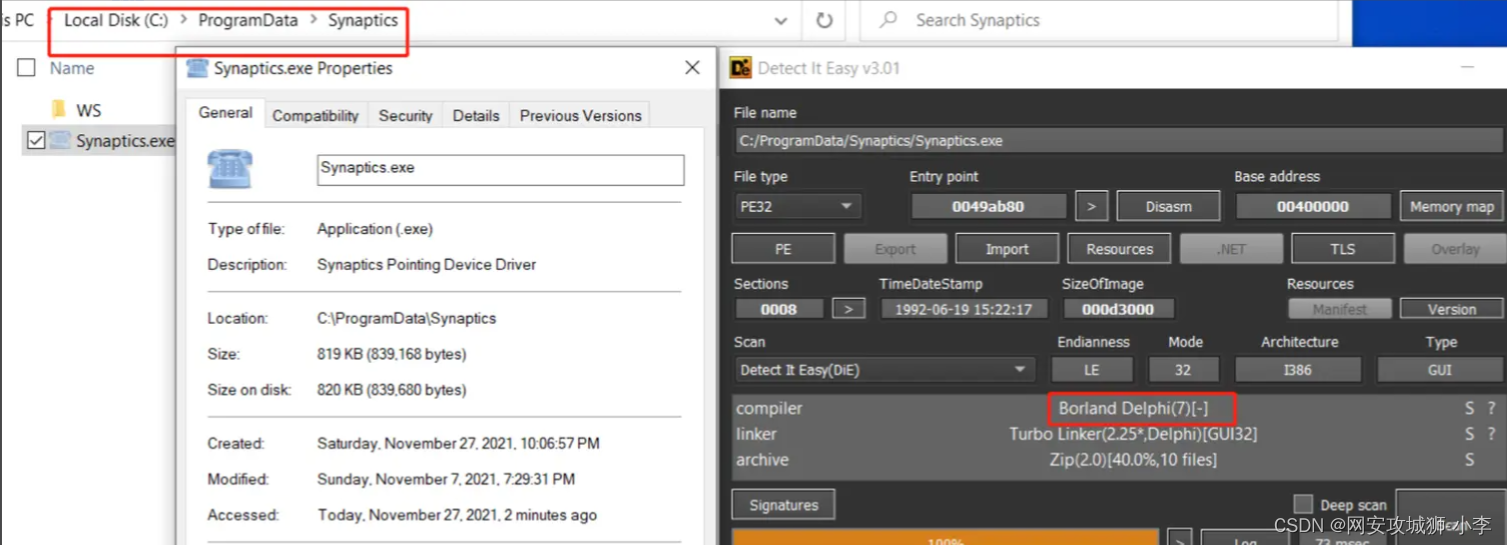
Task: Open the Version resource button
Action: click(x=1452, y=309)
